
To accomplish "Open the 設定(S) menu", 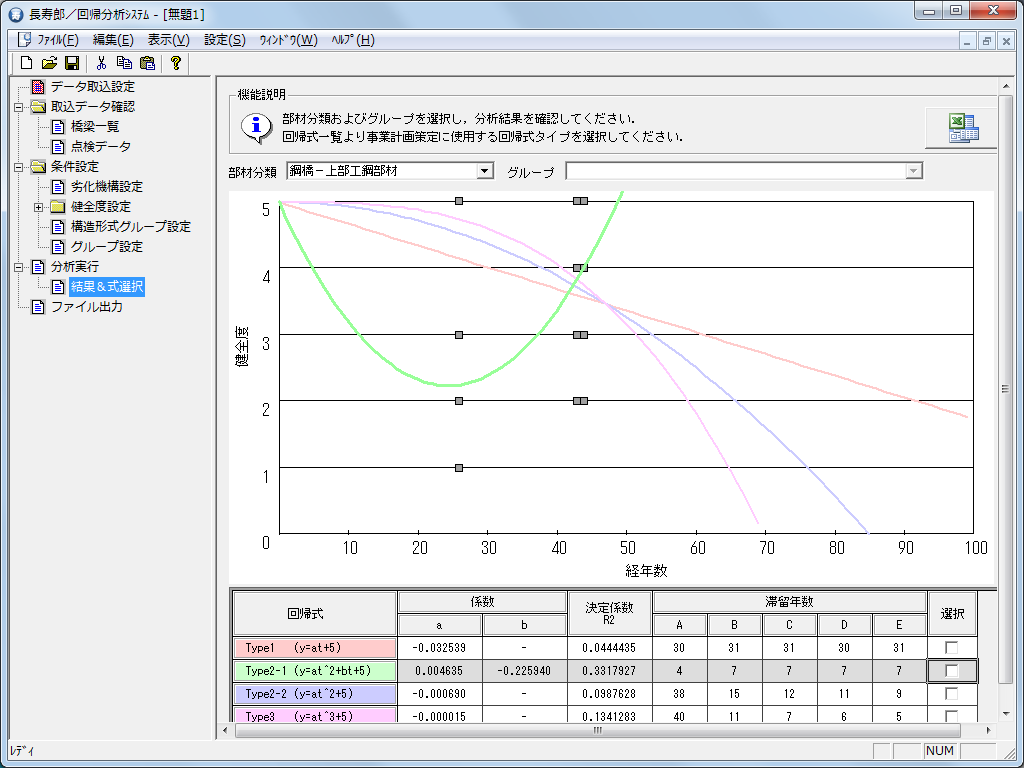I will click(224, 40).
